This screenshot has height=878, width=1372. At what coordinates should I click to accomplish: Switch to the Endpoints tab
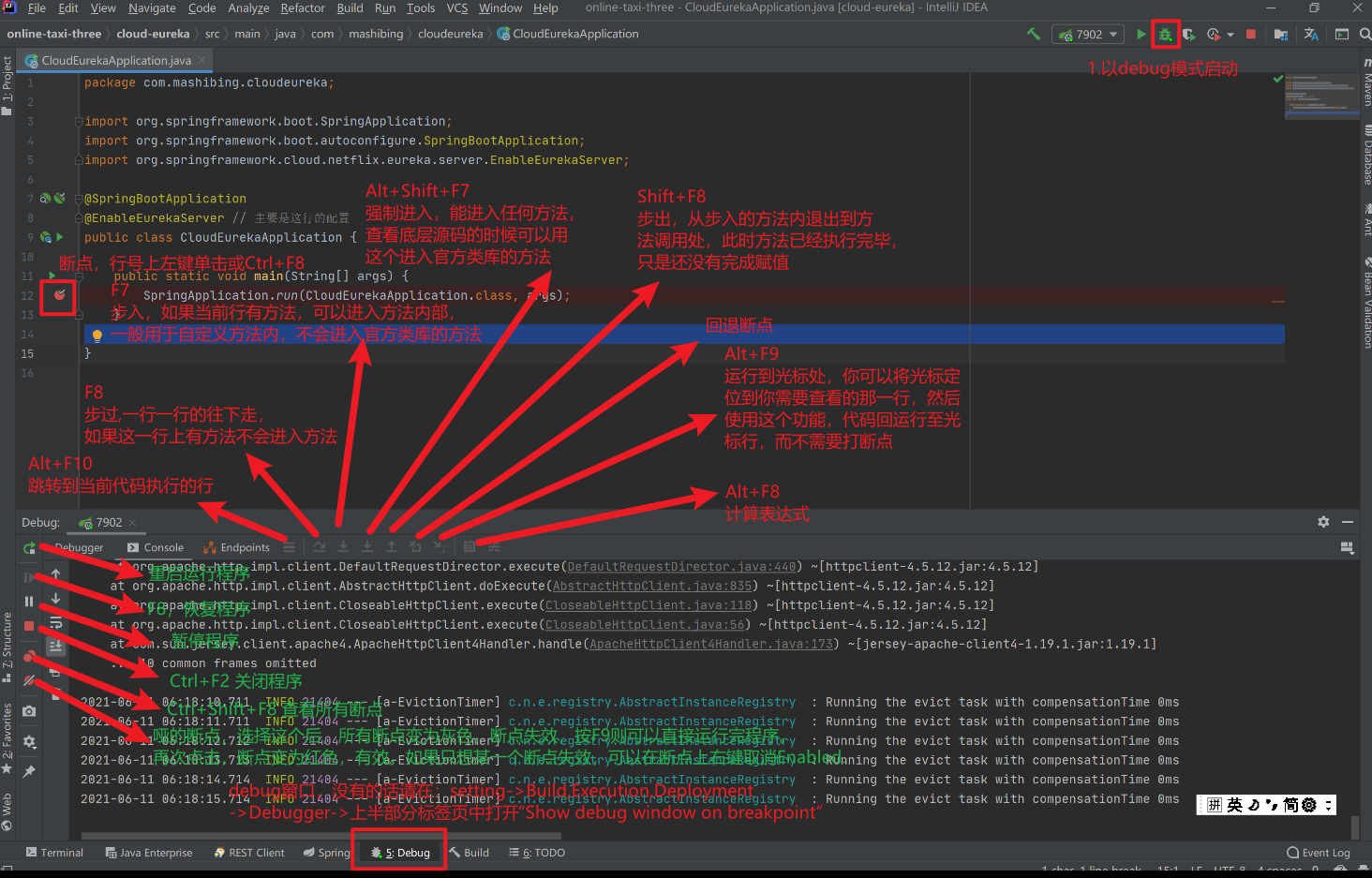237,548
